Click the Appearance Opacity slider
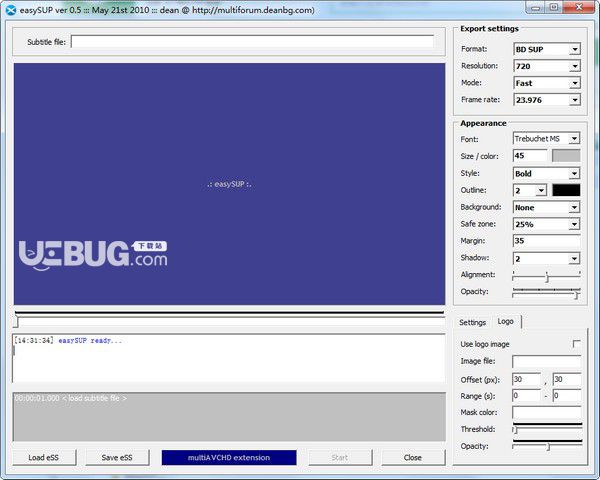The width and height of the screenshot is (600, 480). coord(546,293)
